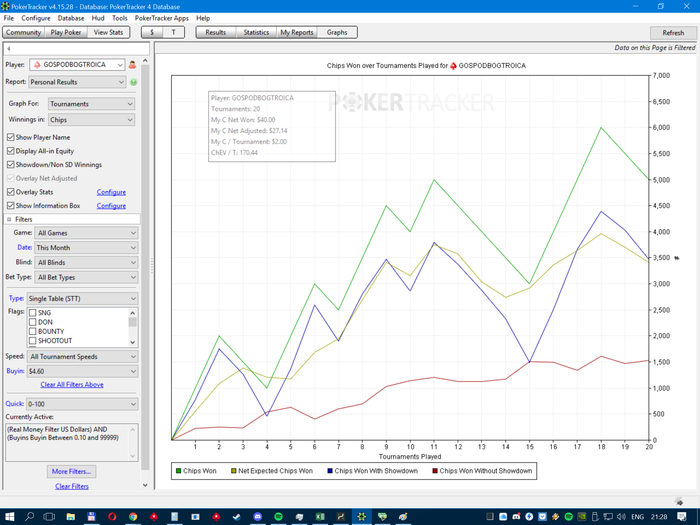
Task: Click the player profile icon beside Player dropdown
Action: (132, 65)
